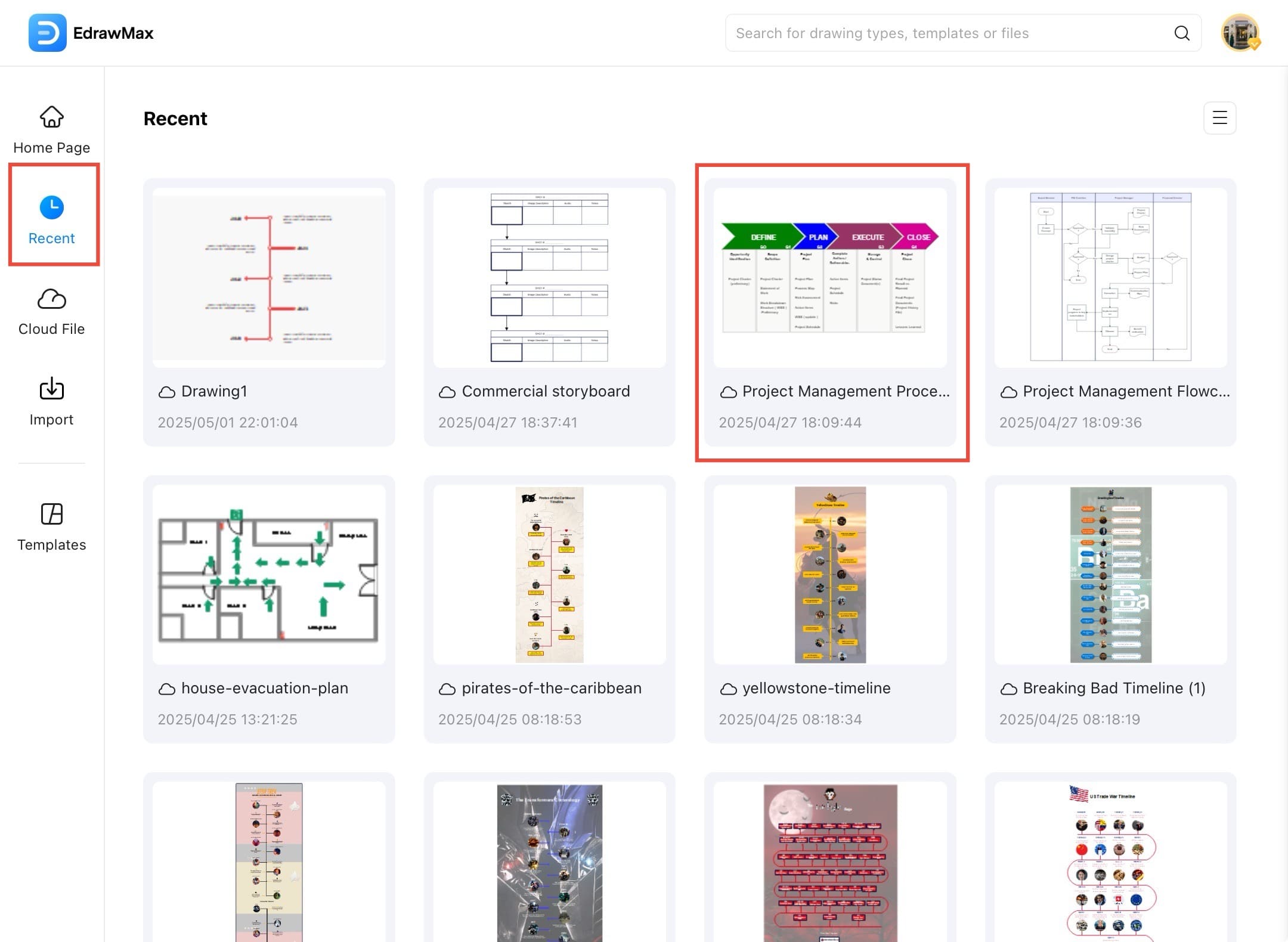Select the Recent clock icon
This screenshot has height=942, width=1288.
tap(52, 207)
